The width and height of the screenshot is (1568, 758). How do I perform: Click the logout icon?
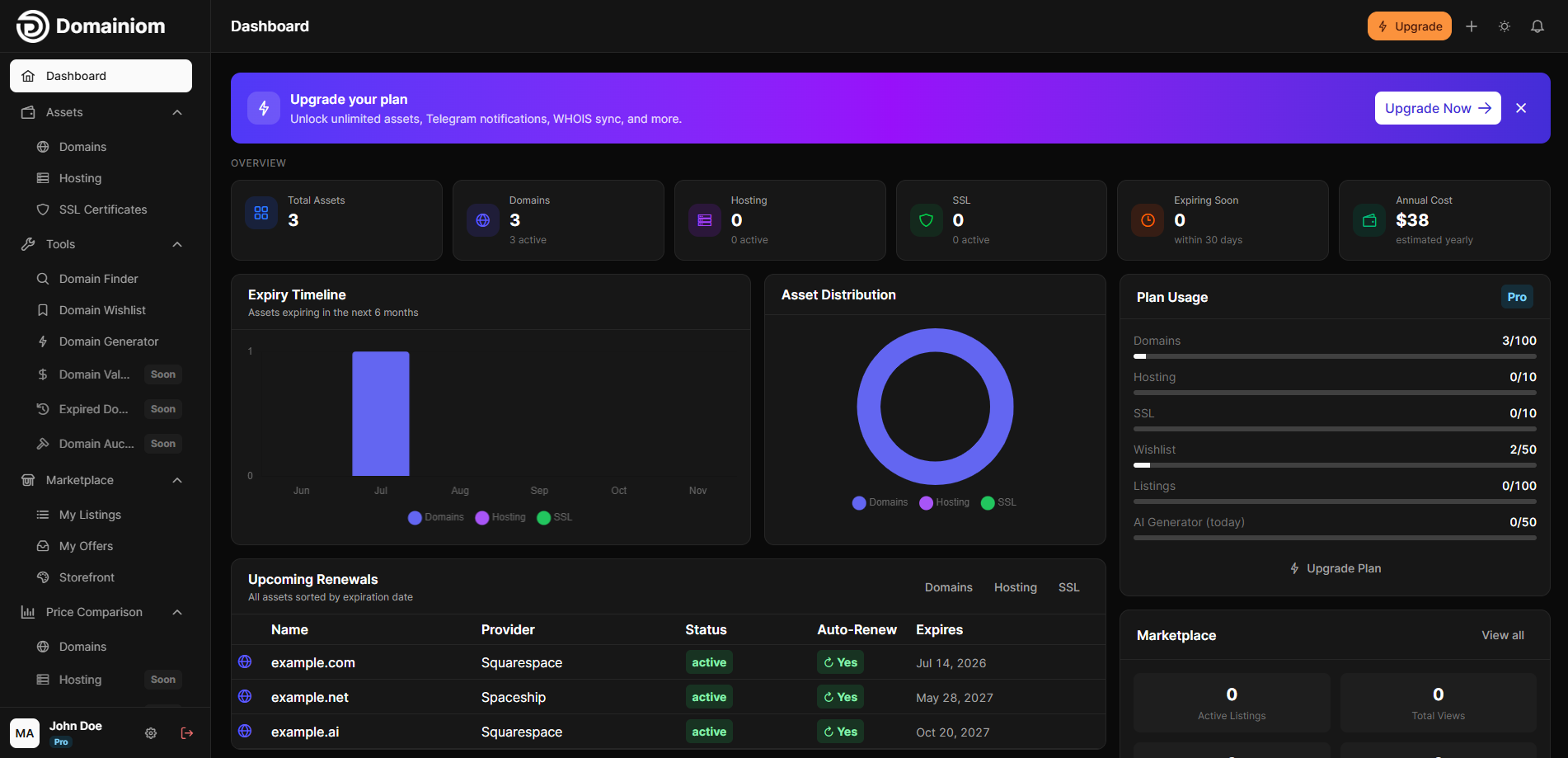187,733
